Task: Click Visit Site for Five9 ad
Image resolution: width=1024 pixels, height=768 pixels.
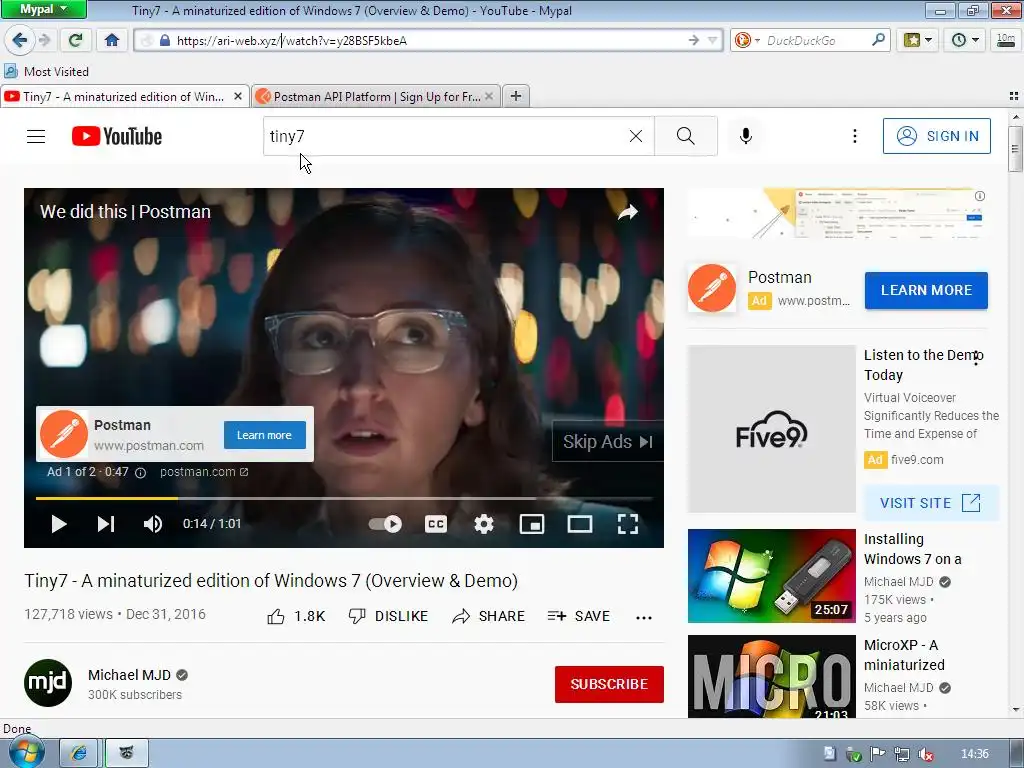Action: (931, 503)
